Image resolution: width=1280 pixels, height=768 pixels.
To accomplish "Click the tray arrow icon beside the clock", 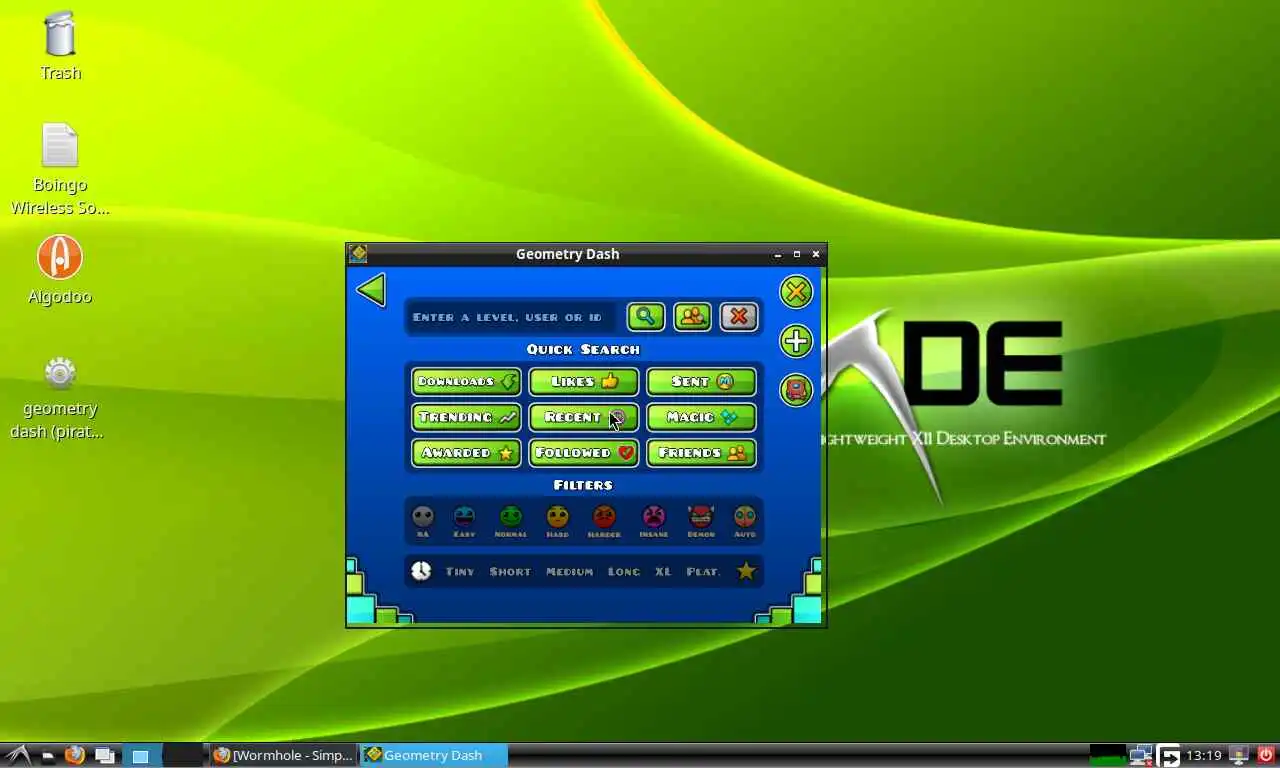I will pyautogui.click(x=1169, y=755).
